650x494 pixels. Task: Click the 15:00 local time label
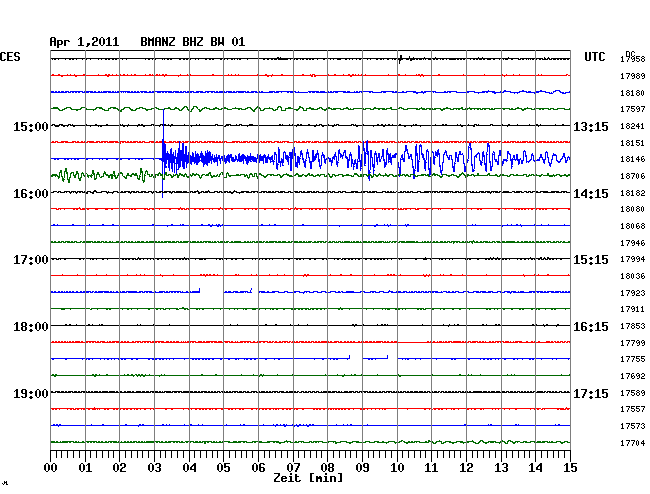point(31,127)
